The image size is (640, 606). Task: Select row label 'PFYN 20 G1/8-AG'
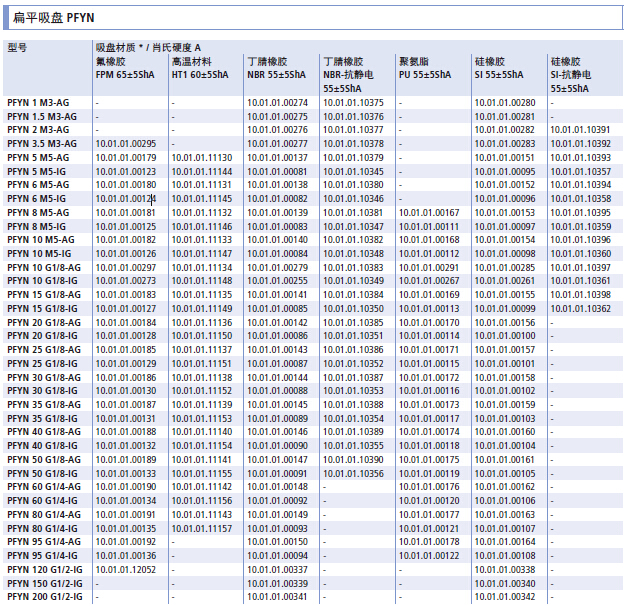coord(44,322)
